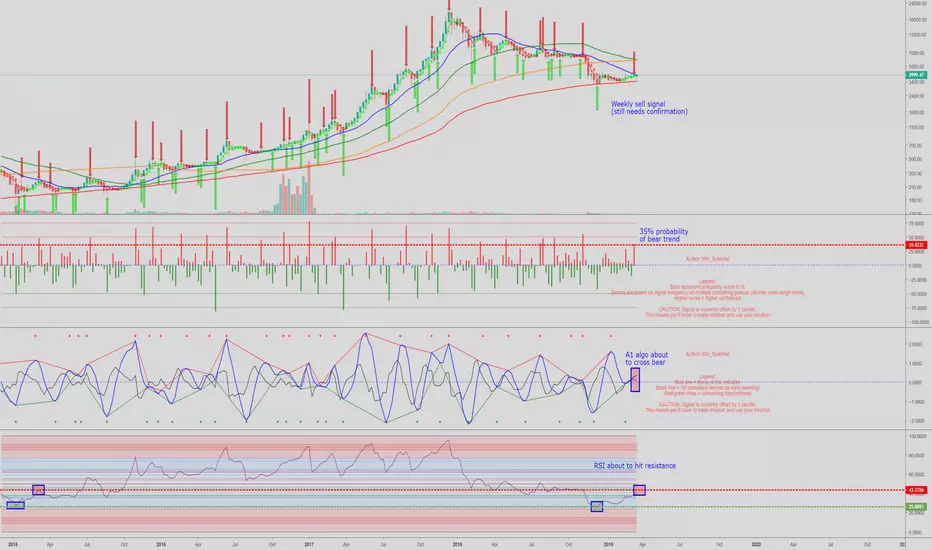Select the CAUTION note in the A1 algo pane
Image resolution: width=932 pixels, height=550 pixels.
[x=707, y=407]
